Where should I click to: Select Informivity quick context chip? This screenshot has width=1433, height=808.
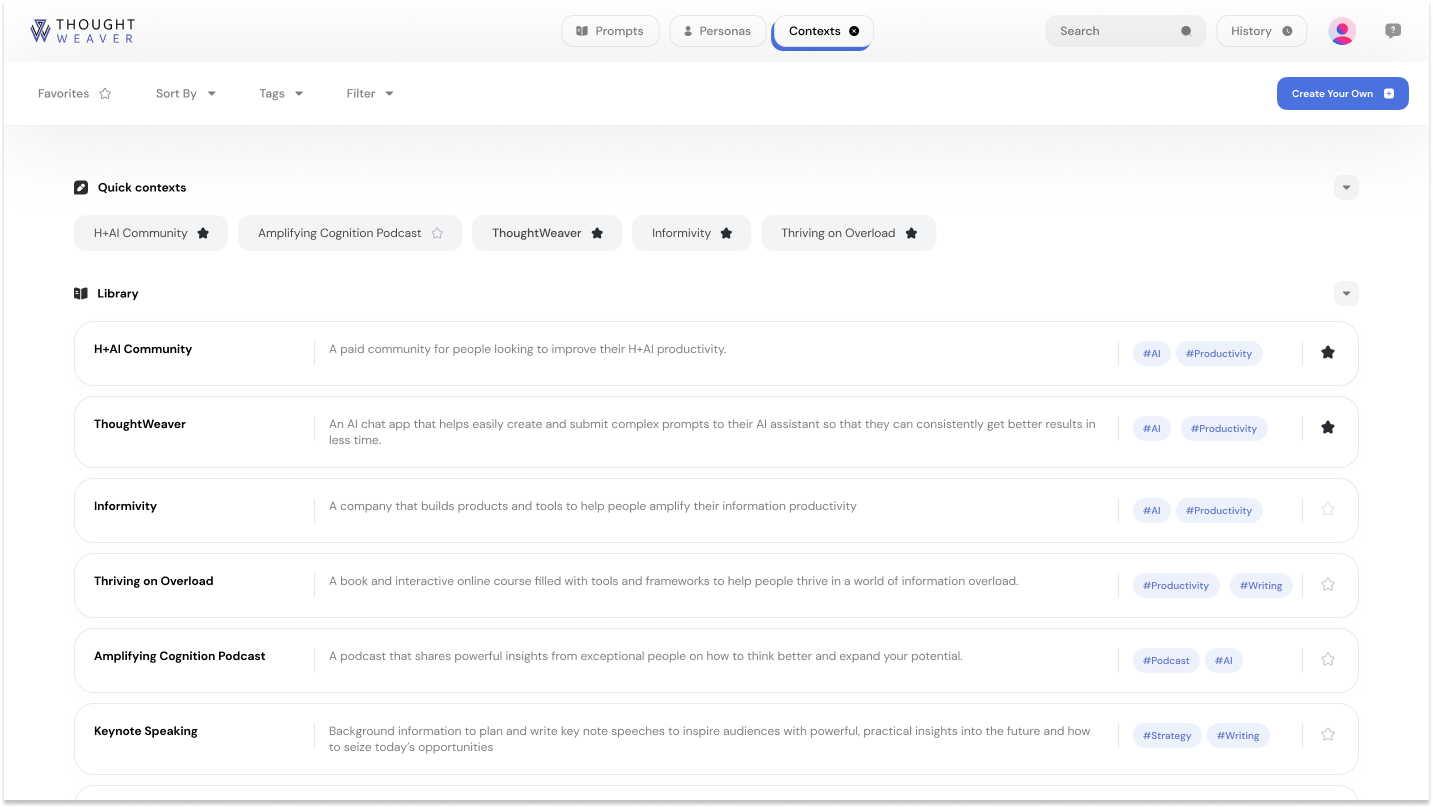(x=691, y=233)
